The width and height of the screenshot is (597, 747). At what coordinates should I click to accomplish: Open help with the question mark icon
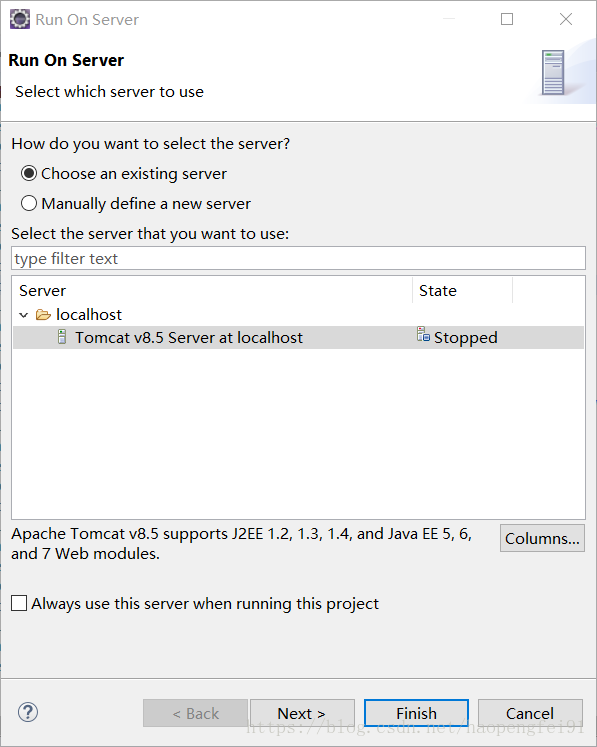click(28, 712)
